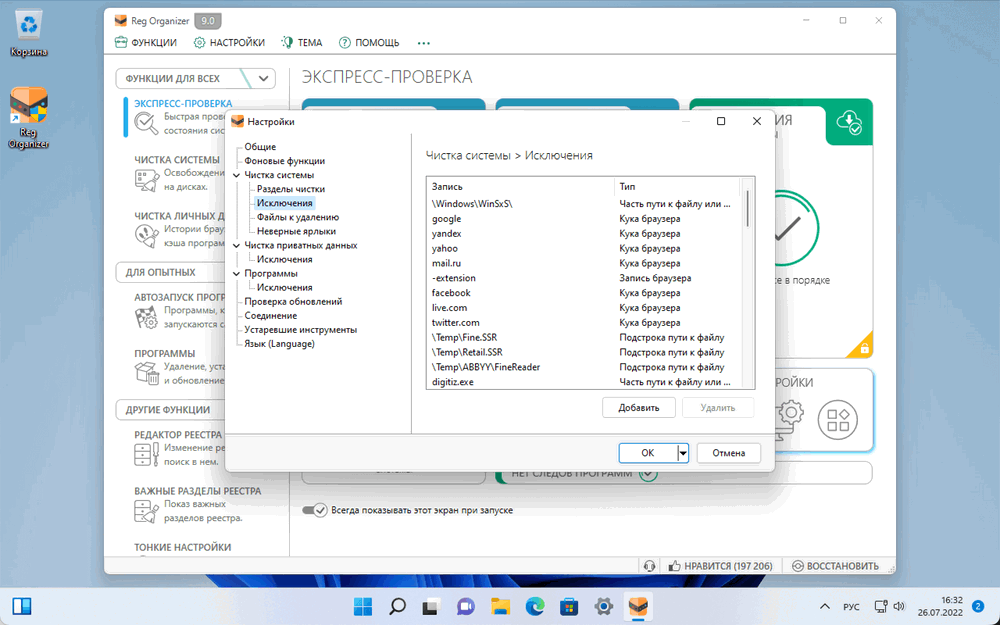Select Неверные ярлыки tree item
This screenshot has width=1000, height=625.
(296, 231)
